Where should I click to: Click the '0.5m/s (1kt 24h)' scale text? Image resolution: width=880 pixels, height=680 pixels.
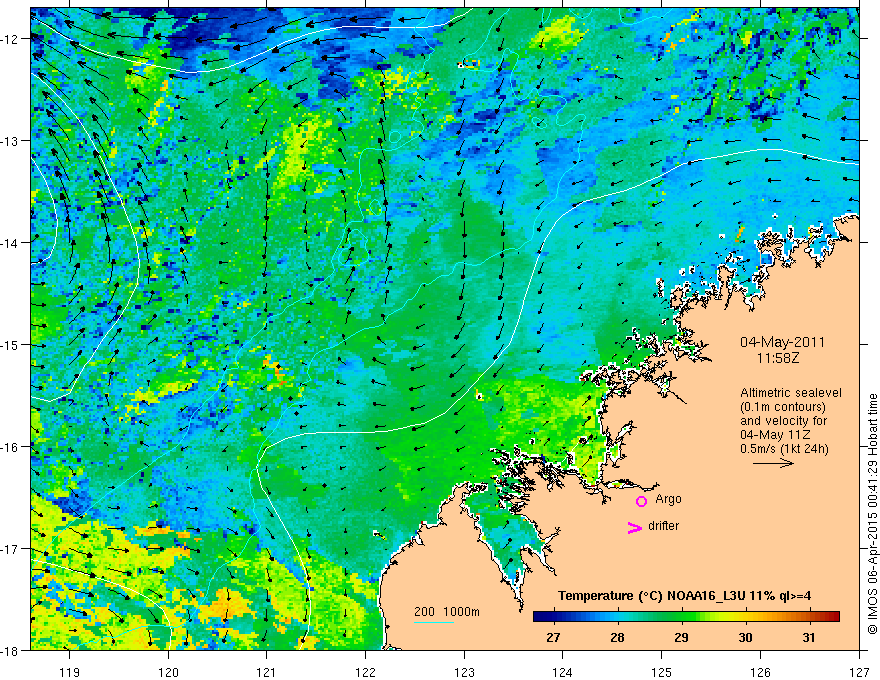785,449
